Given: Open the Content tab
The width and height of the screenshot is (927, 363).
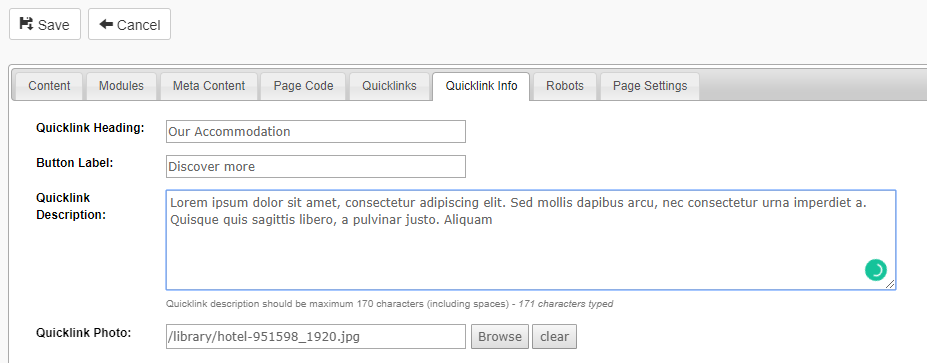Looking at the screenshot, I should (x=49, y=86).
